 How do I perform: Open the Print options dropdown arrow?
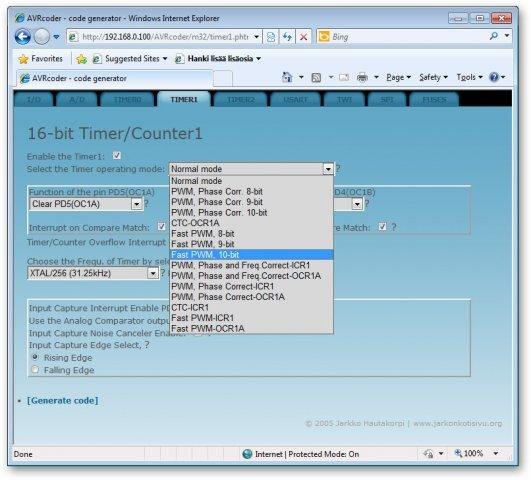376,78
